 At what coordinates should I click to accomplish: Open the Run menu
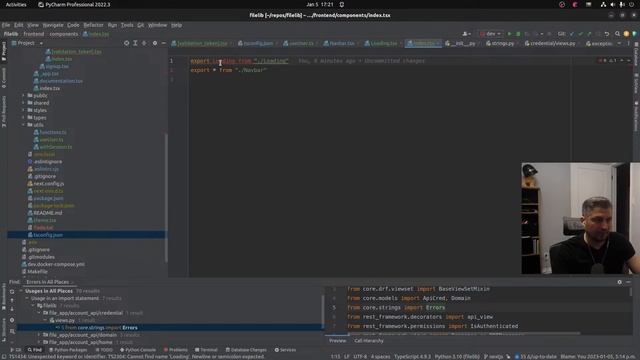[112, 25]
